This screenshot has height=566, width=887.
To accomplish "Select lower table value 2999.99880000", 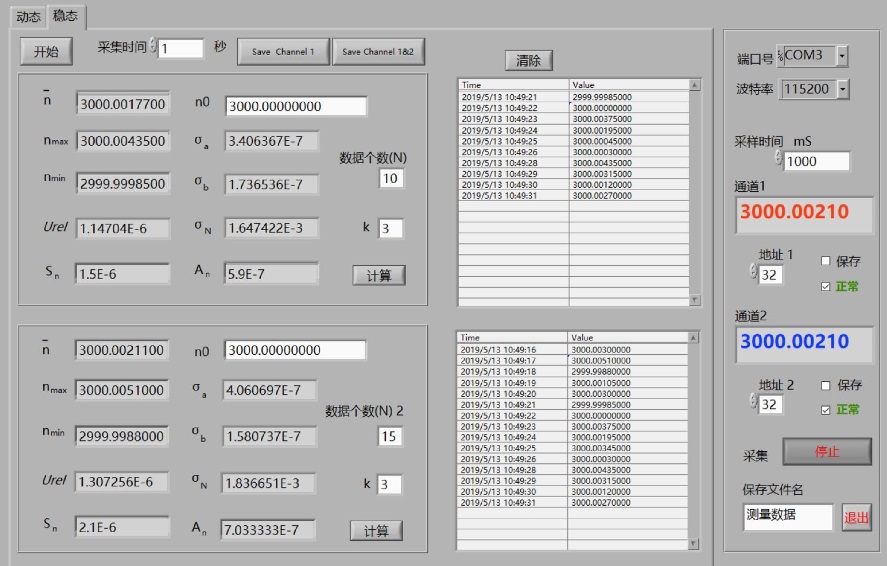I will pos(627,371).
